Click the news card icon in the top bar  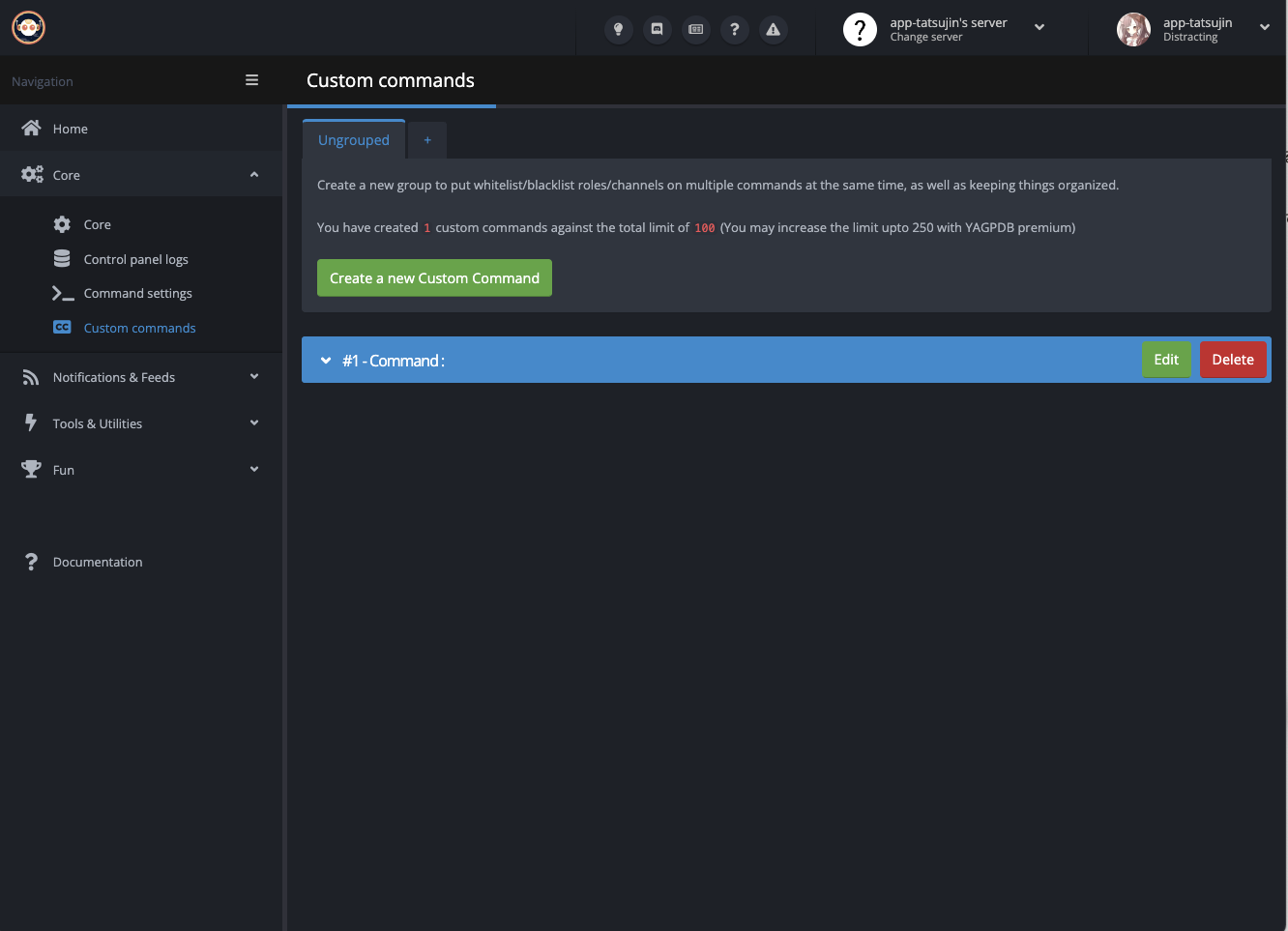coord(695,29)
